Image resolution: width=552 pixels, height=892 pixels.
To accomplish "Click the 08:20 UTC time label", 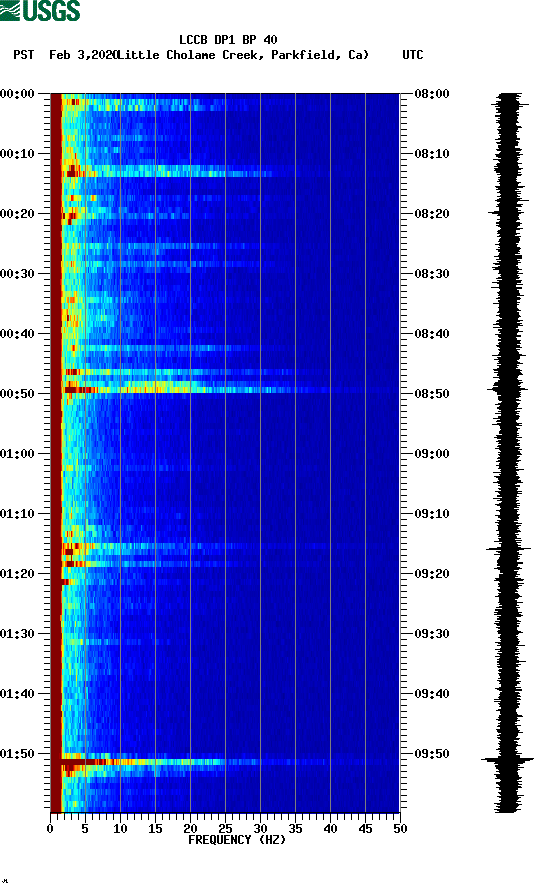I will 432,213.
